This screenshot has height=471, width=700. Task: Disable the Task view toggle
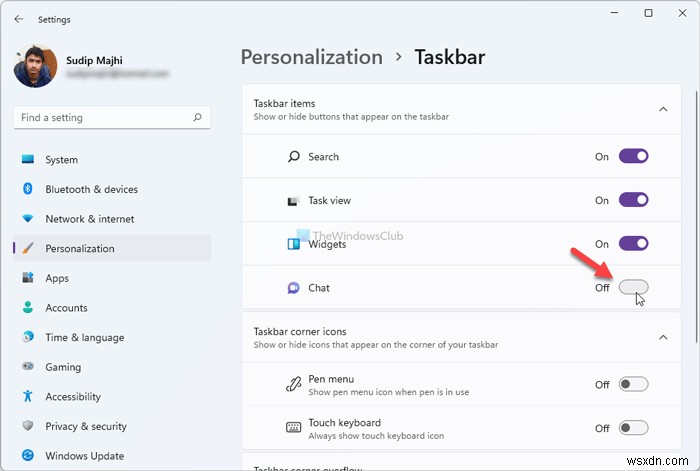633,200
